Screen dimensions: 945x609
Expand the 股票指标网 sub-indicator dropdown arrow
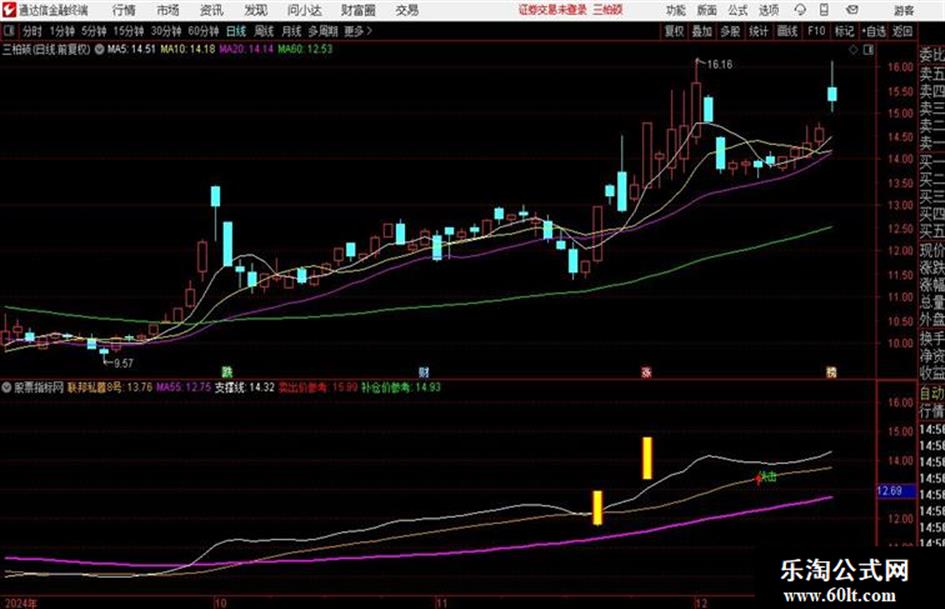[6, 387]
